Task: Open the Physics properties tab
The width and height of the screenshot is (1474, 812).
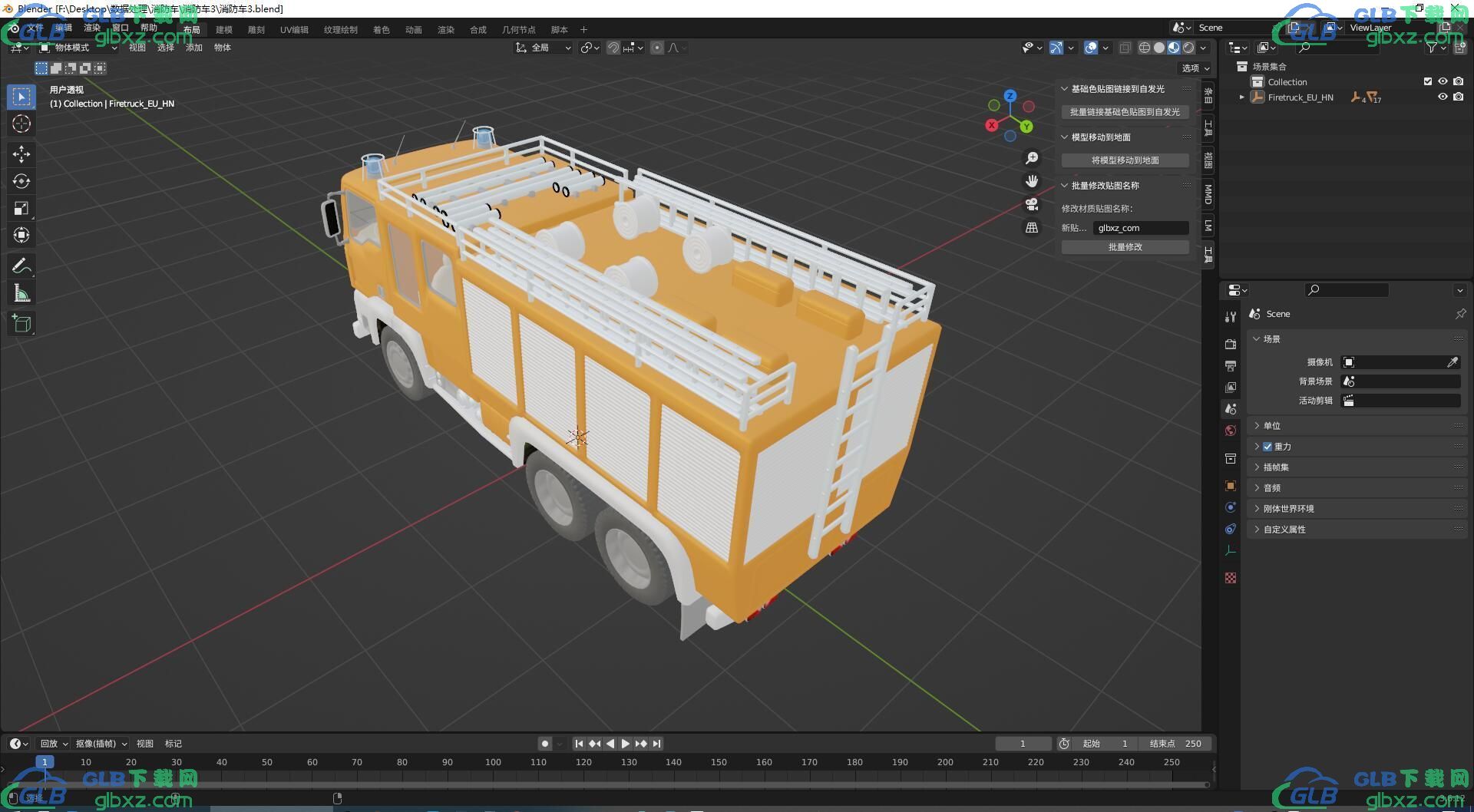Action: [1231, 507]
